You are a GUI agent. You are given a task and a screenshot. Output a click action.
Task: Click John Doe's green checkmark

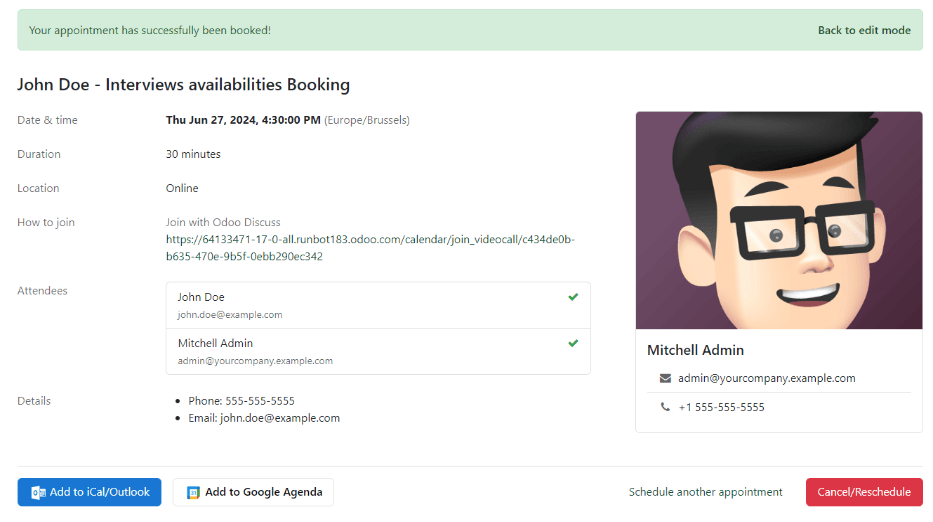pos(573,297)
